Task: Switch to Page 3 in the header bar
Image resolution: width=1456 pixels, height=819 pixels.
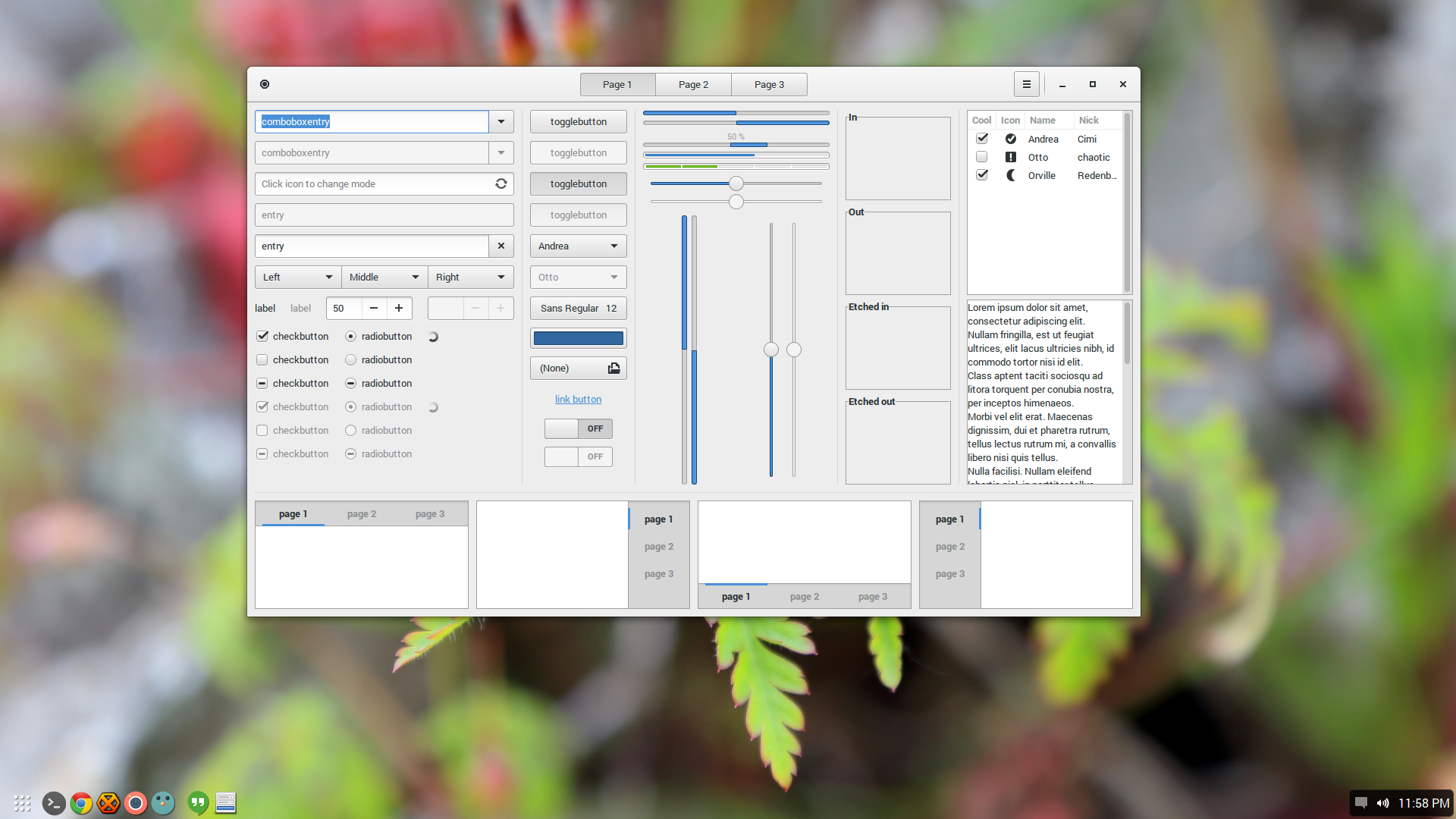Action: (769, 84)
